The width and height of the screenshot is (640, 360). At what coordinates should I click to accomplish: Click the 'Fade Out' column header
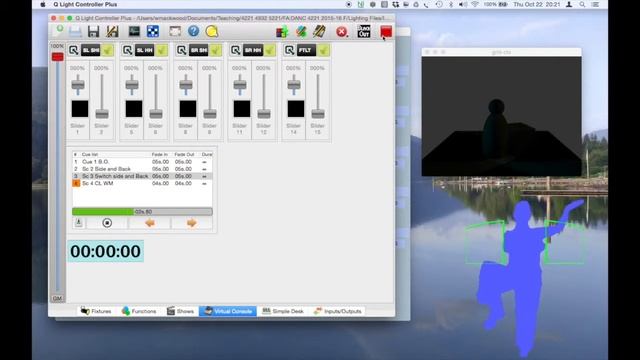(x=184, y=155)
